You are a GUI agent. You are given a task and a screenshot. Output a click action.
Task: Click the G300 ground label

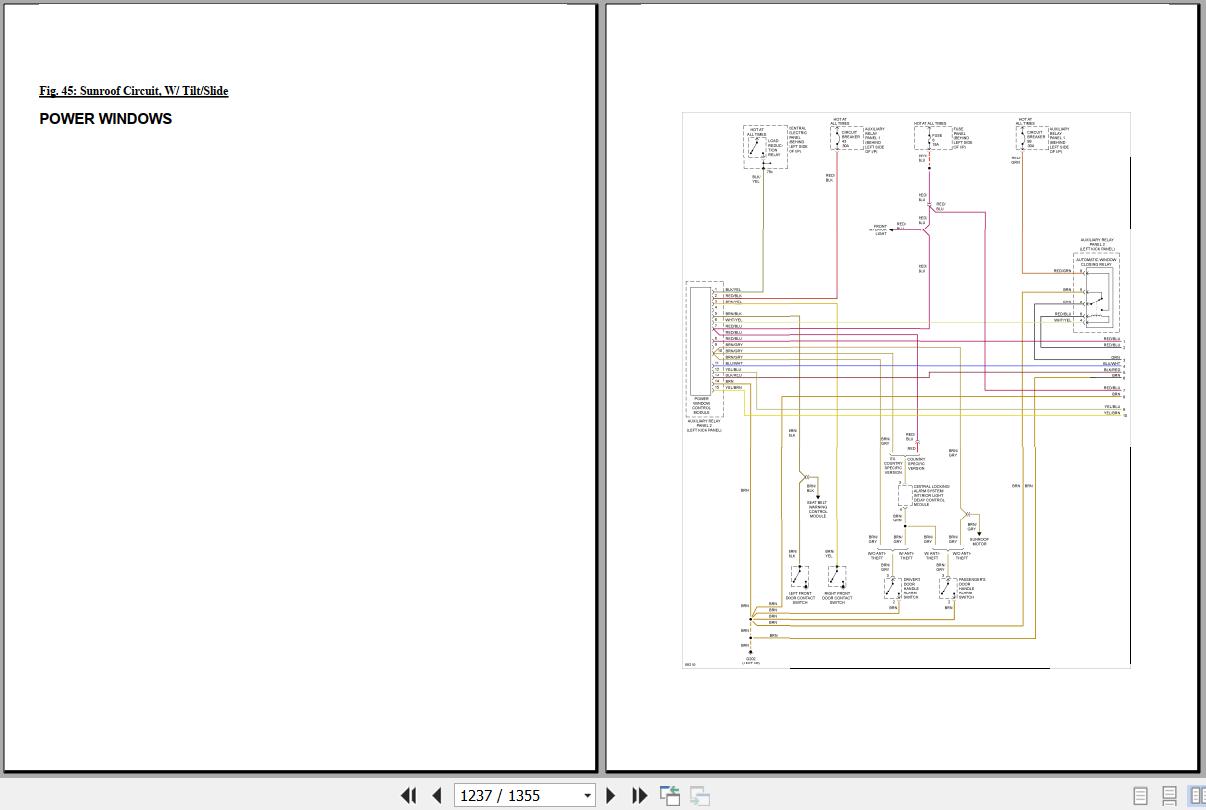point(750,660)
